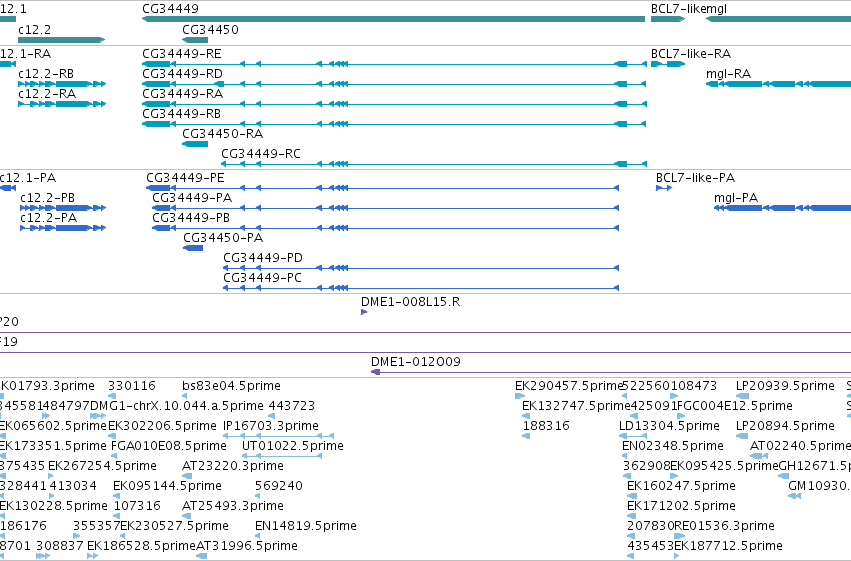
Task: Select EST 443723
Action: (x=291, y=406)
